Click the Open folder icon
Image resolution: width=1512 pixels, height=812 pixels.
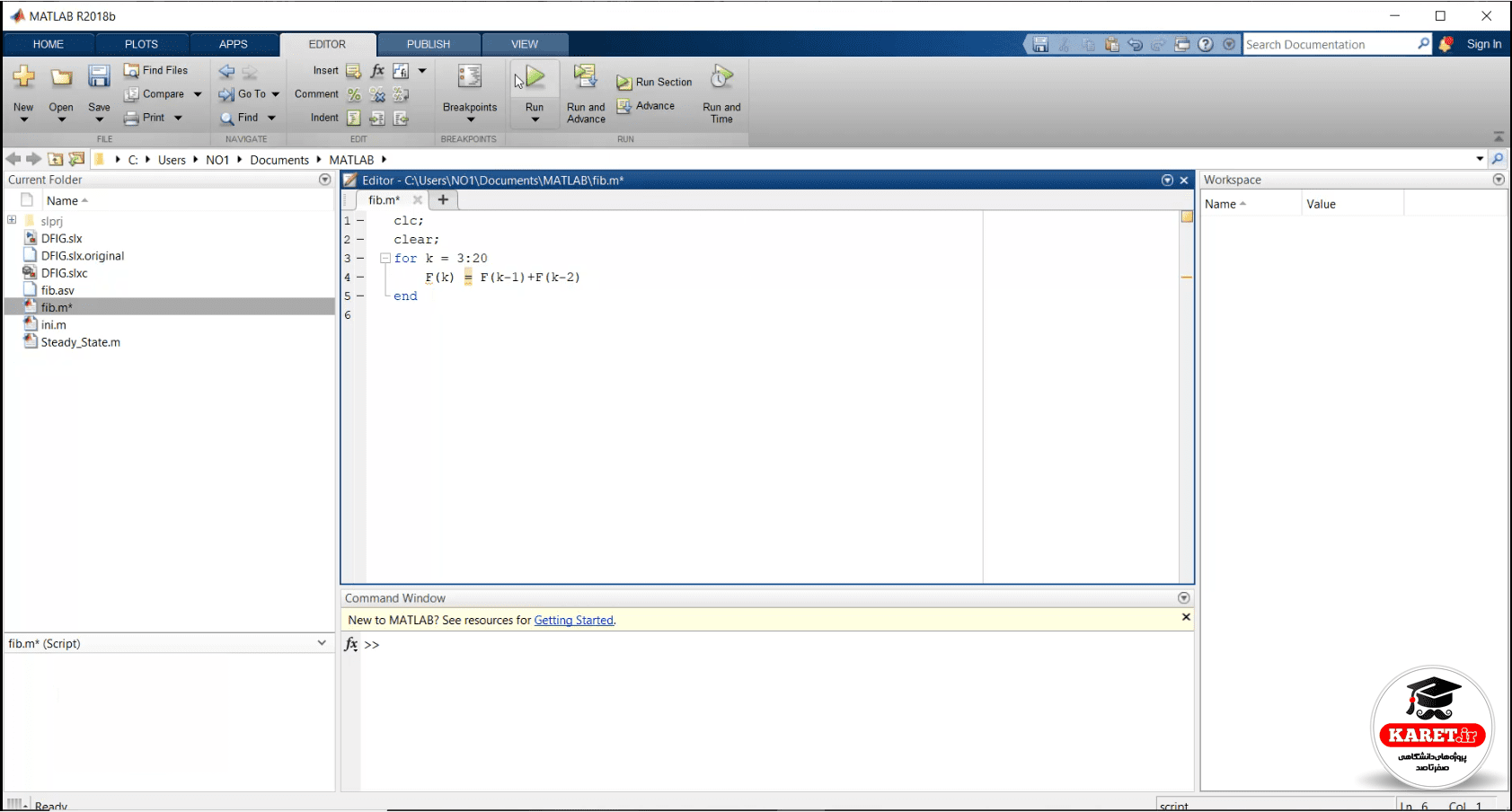tap(61, 77)
